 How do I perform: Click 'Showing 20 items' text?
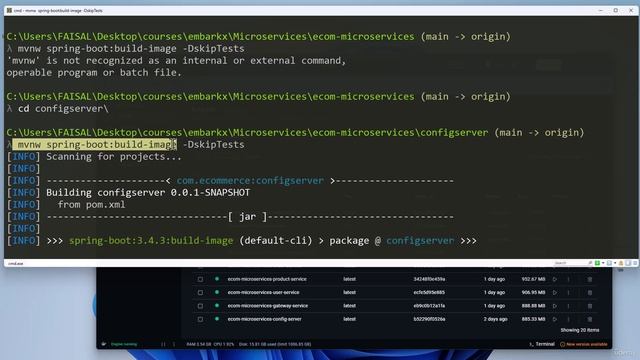coord(580,330)
